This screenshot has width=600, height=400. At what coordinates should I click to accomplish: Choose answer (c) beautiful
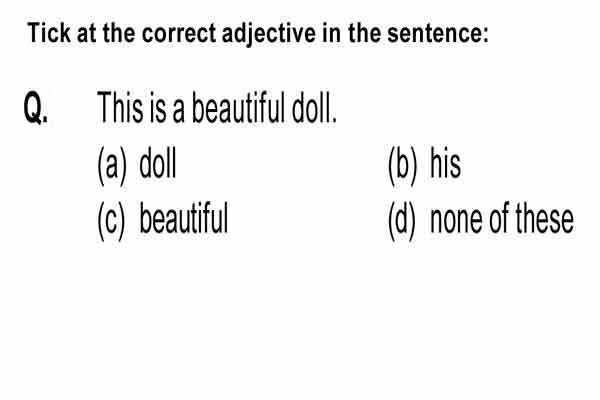point(163,220)
